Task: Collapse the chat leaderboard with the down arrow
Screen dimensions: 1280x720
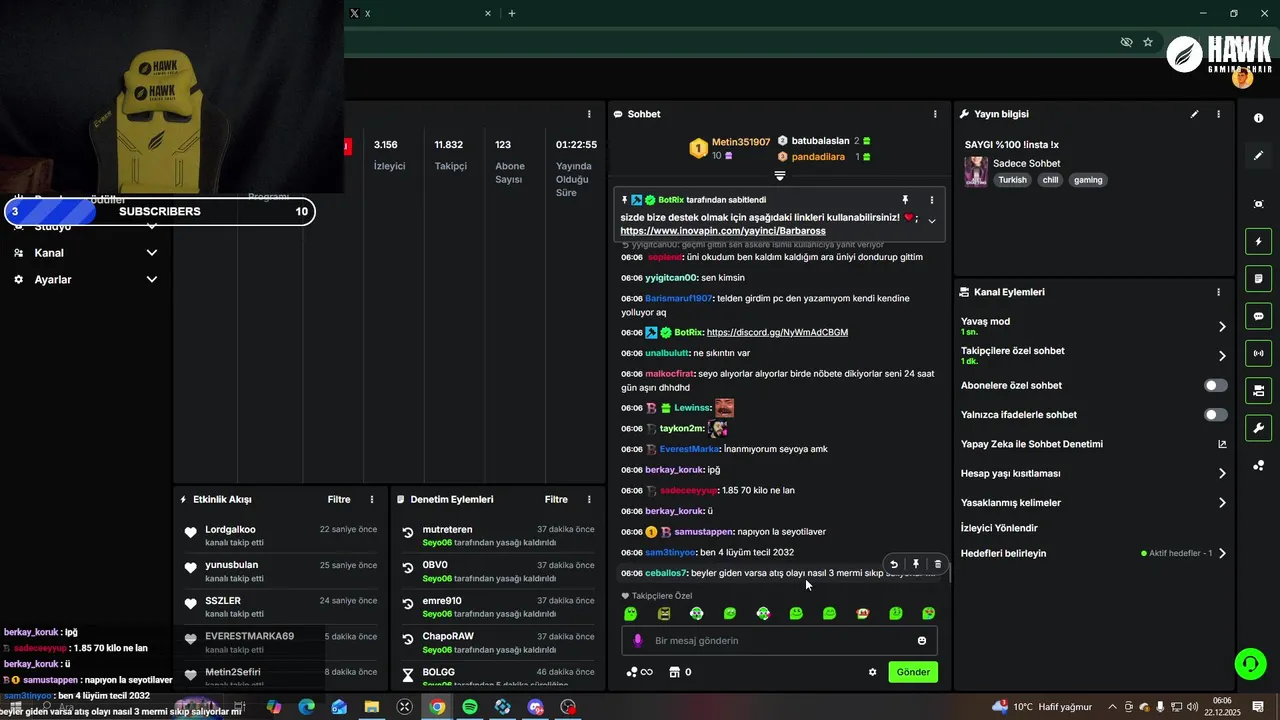Action: pyautogui.click(x=780, y=176)
